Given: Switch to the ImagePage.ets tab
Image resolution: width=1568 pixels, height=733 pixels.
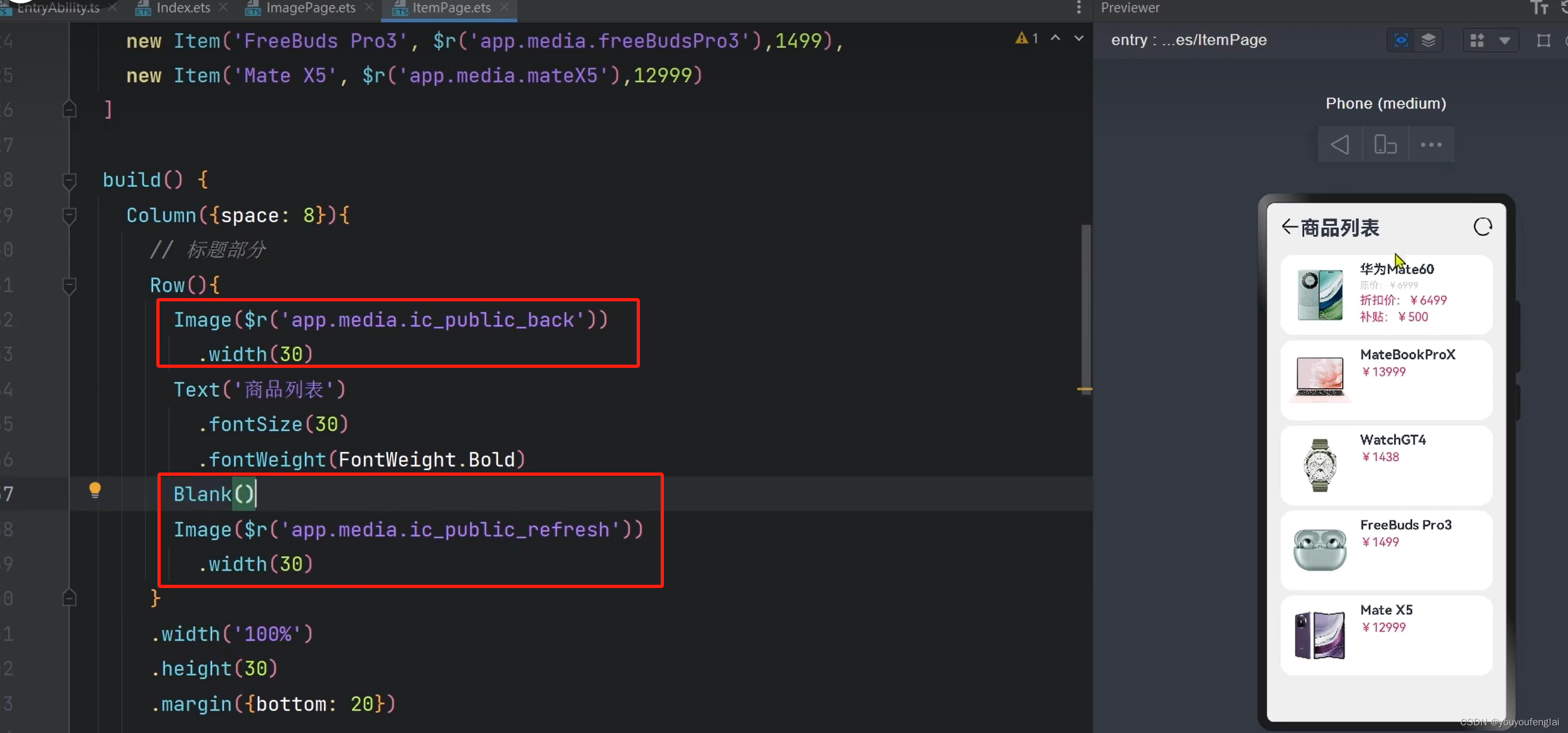Looking at the screenshot, I should [310, 8].
